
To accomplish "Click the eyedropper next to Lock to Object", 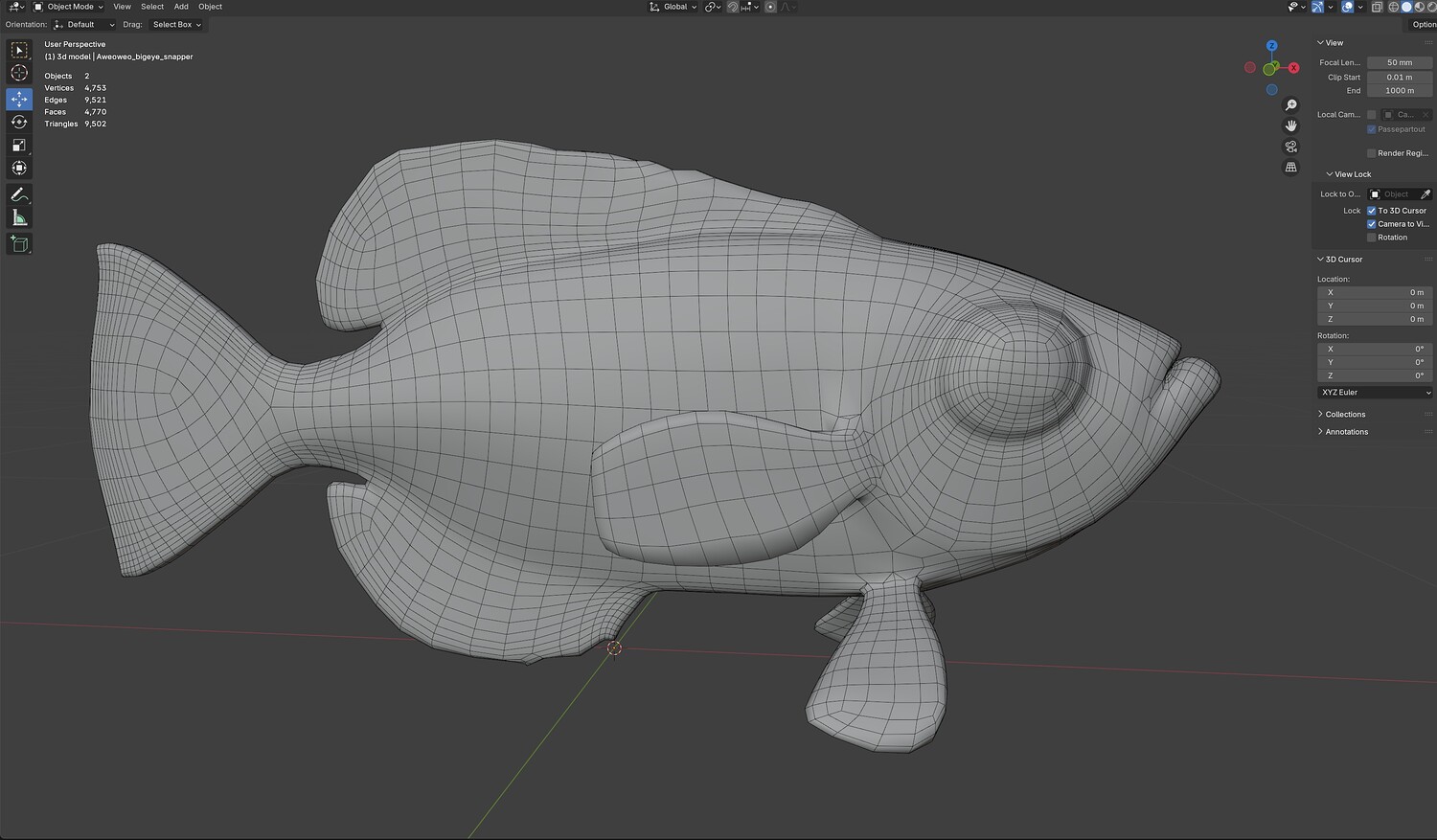I will pos(1426,194).
